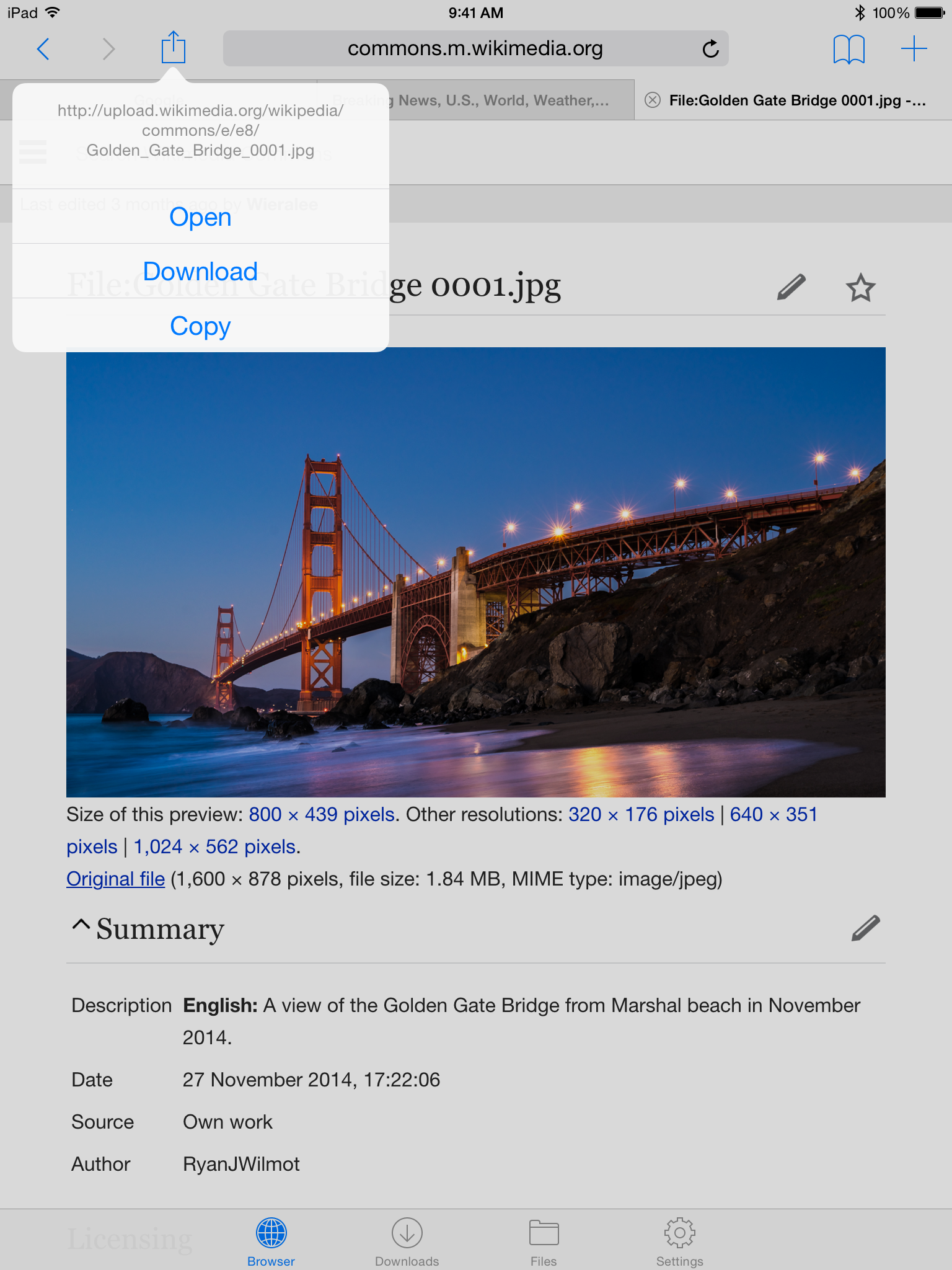Viewport: 952px width, 1270px height.
Task: Tap the battery indicator in the status bar
Action: (x=930, y=12)
